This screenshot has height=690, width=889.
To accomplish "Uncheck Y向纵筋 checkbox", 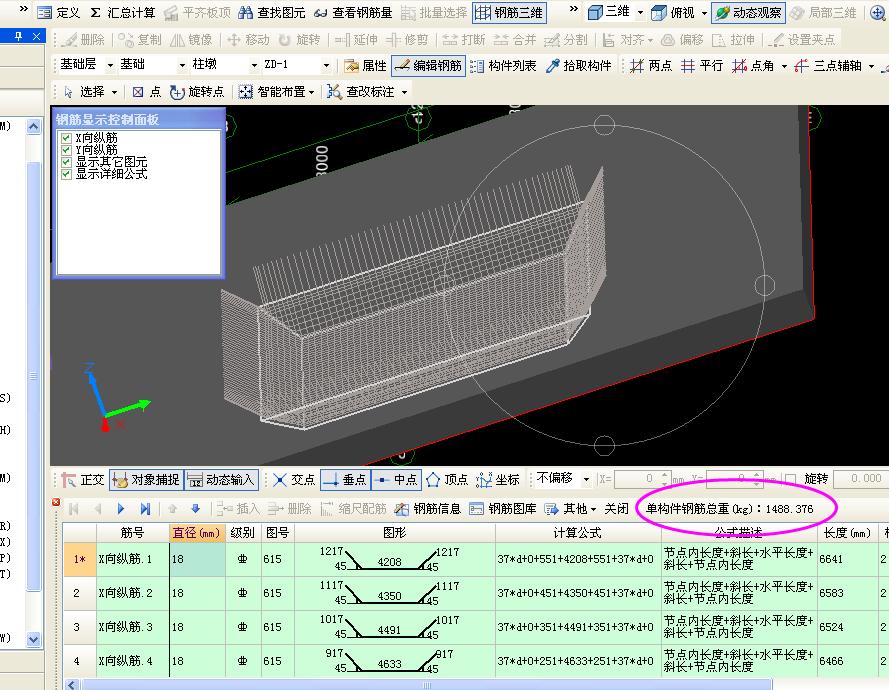I will click(66, 150).
